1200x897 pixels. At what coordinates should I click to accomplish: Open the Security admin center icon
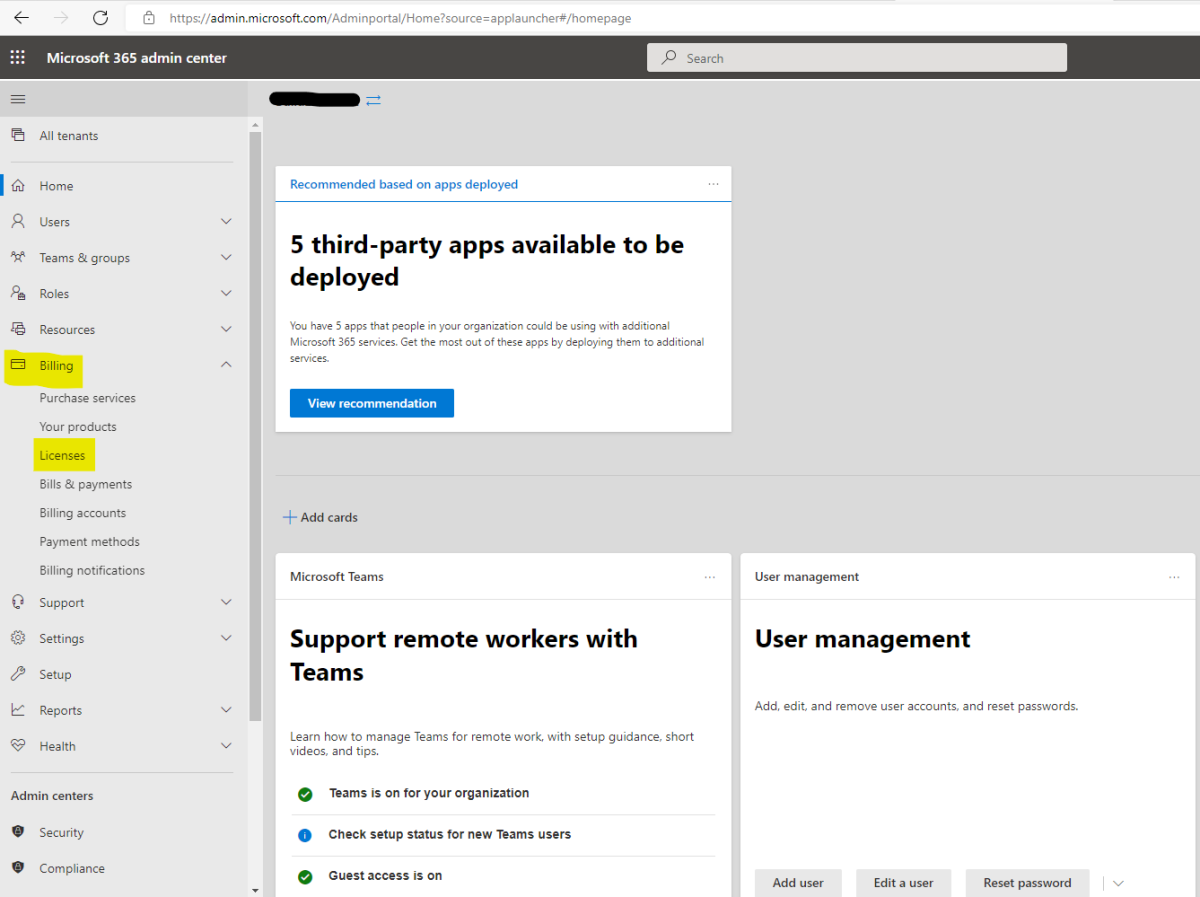point(18,832)
